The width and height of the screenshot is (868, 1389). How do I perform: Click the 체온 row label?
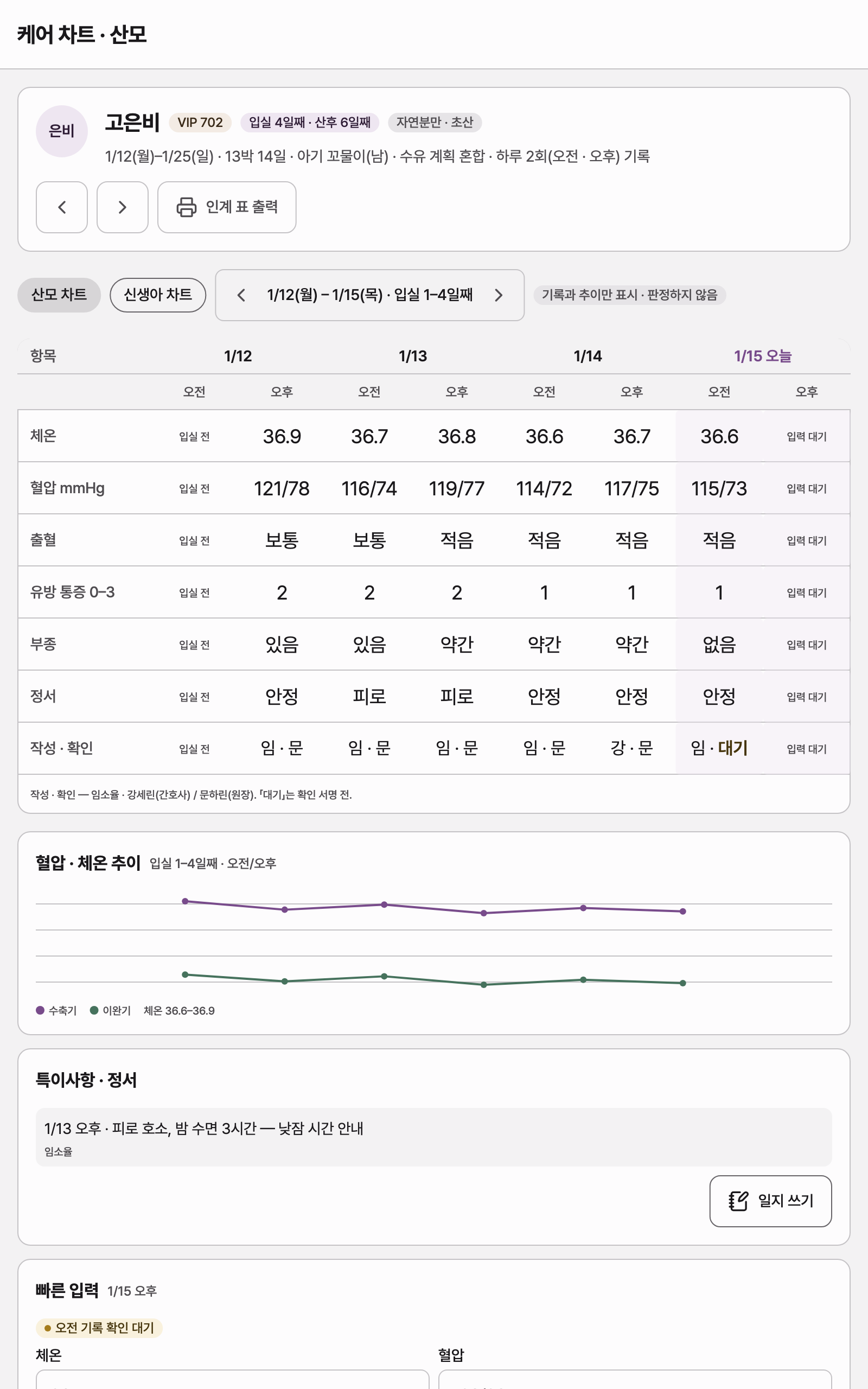pos(43,436)
